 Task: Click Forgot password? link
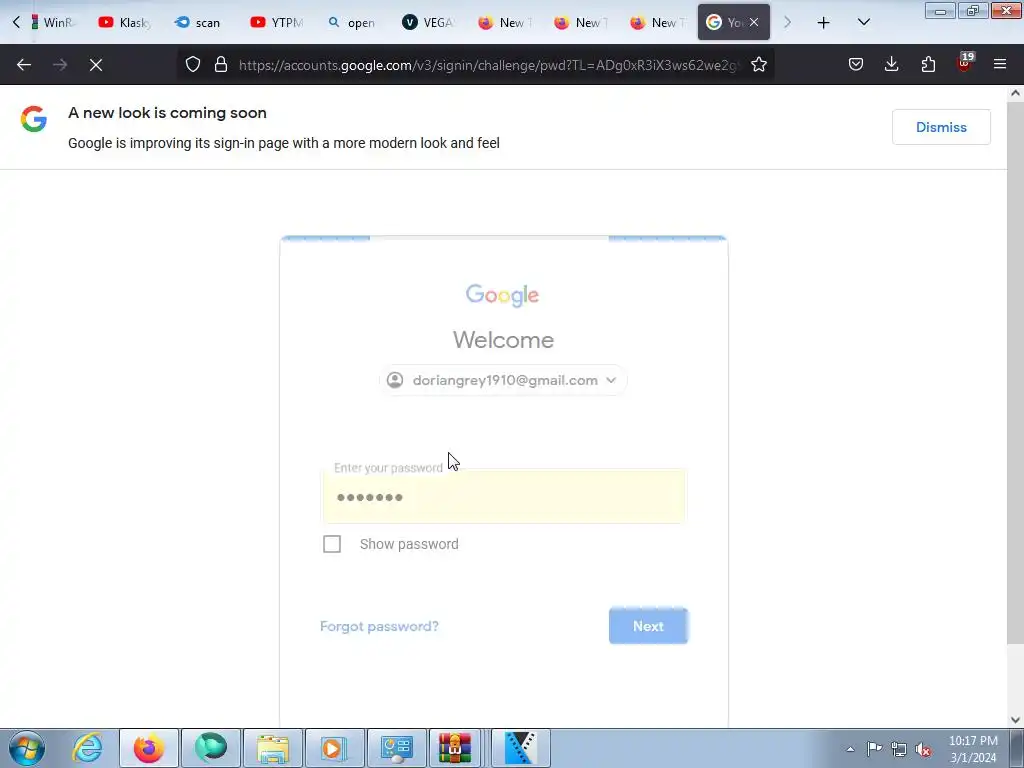(379, 626)
